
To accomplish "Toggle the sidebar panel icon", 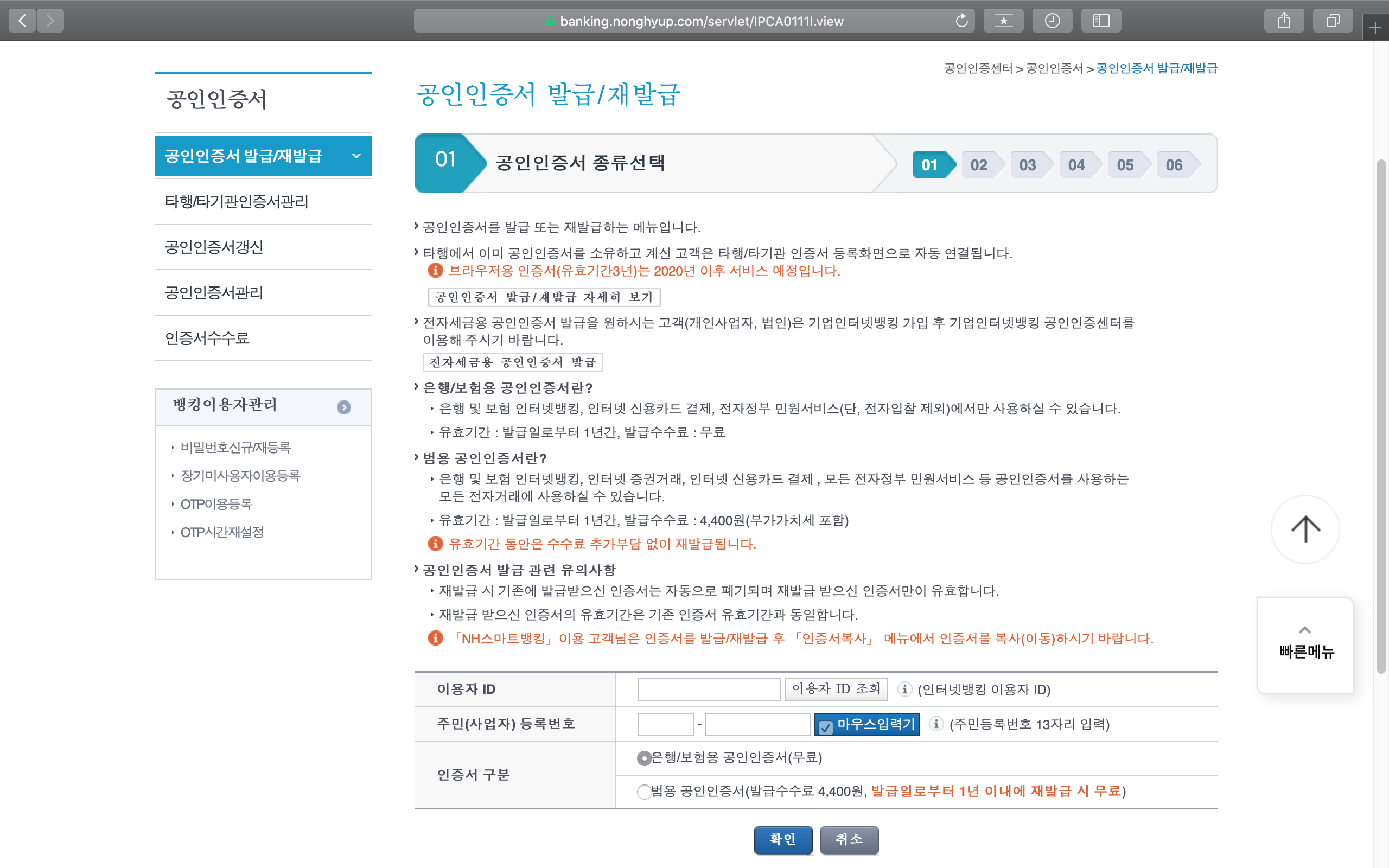I will point(1100,21).
